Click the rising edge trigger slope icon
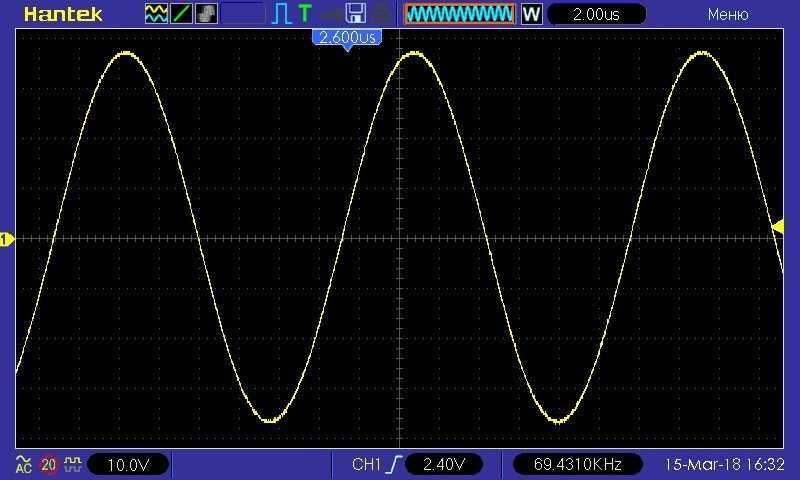 pos(395,464)
